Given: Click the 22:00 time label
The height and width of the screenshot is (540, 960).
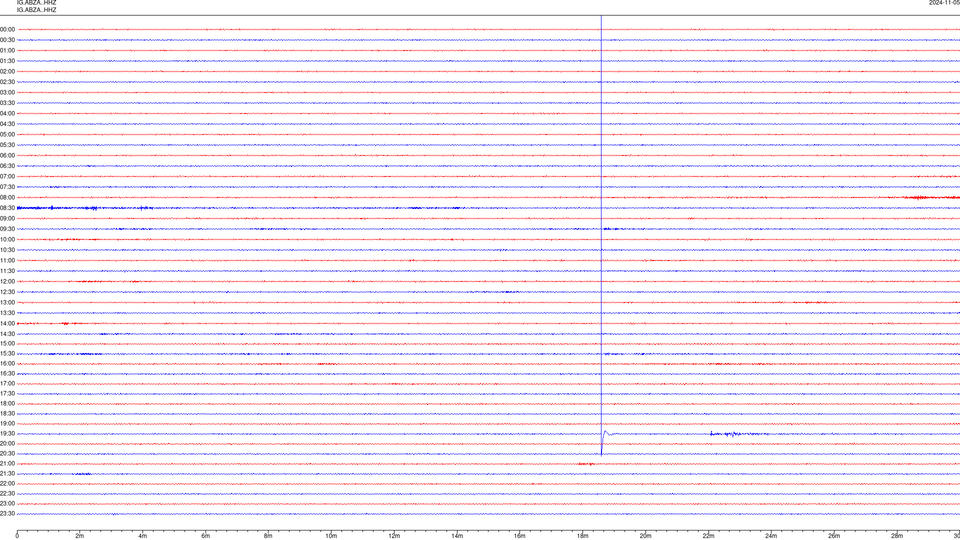Looking at the screenshot, I should pos(7,484).
